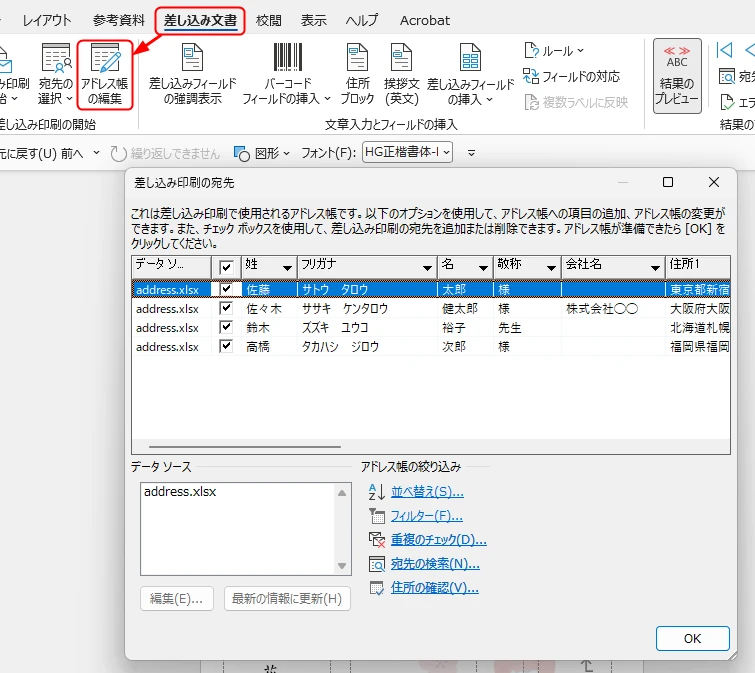Open ルール rules menu
Image resolution: width=755 pixels, height=673 pixels.
pos(554,51)
